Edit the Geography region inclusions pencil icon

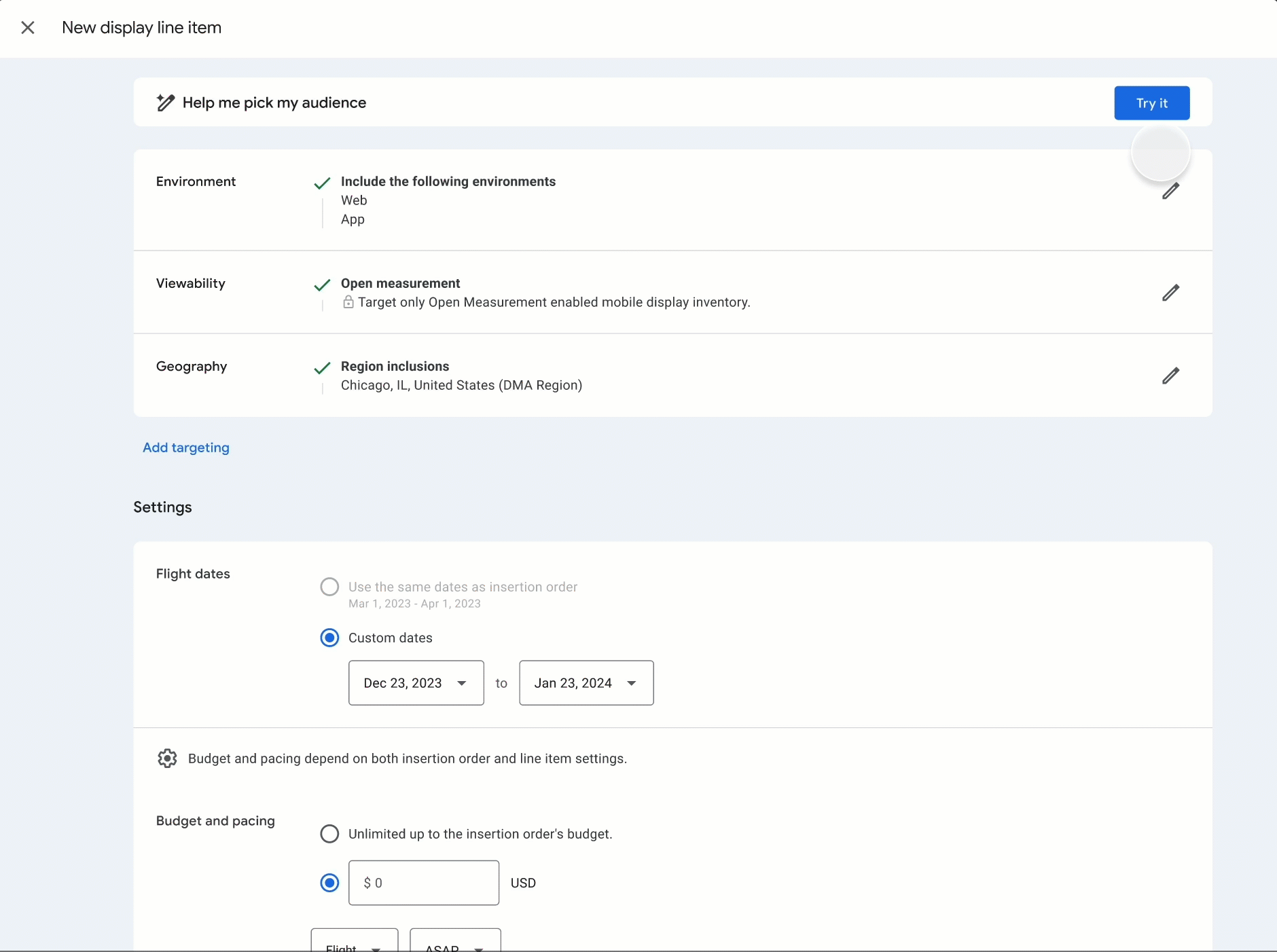(x=1170, y=376)
